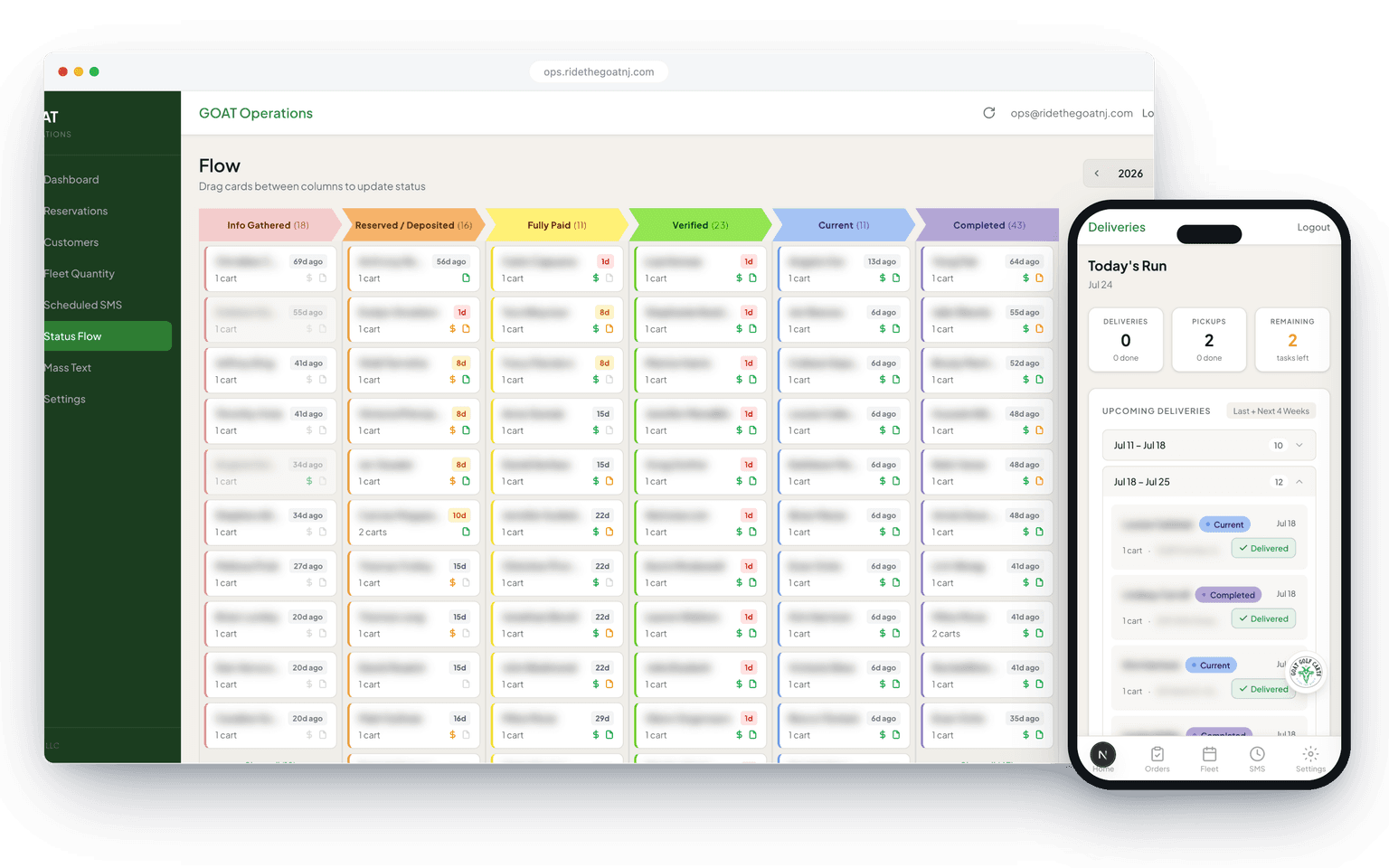This screenshot has height=868, width=1389.
Task: Click the dollar icon on the 27d ago card
Action: [309, 583]
